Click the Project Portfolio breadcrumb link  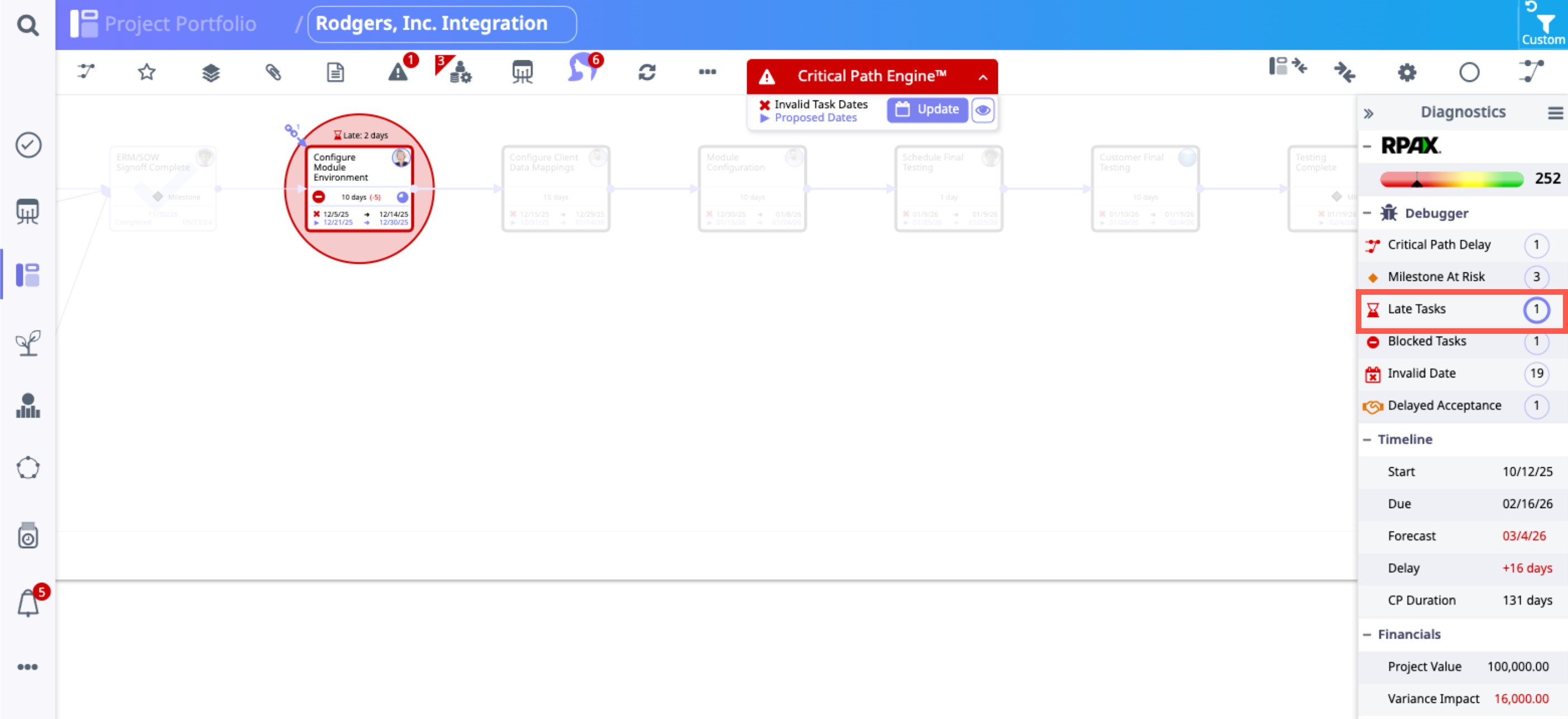coord(180,23)
